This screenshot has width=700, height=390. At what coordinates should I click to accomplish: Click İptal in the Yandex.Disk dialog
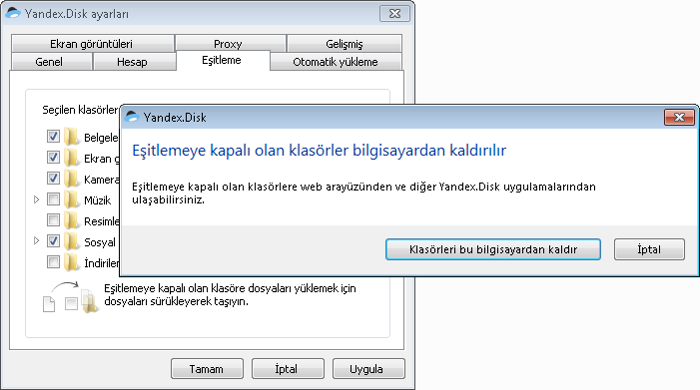(x=649, y=249)
